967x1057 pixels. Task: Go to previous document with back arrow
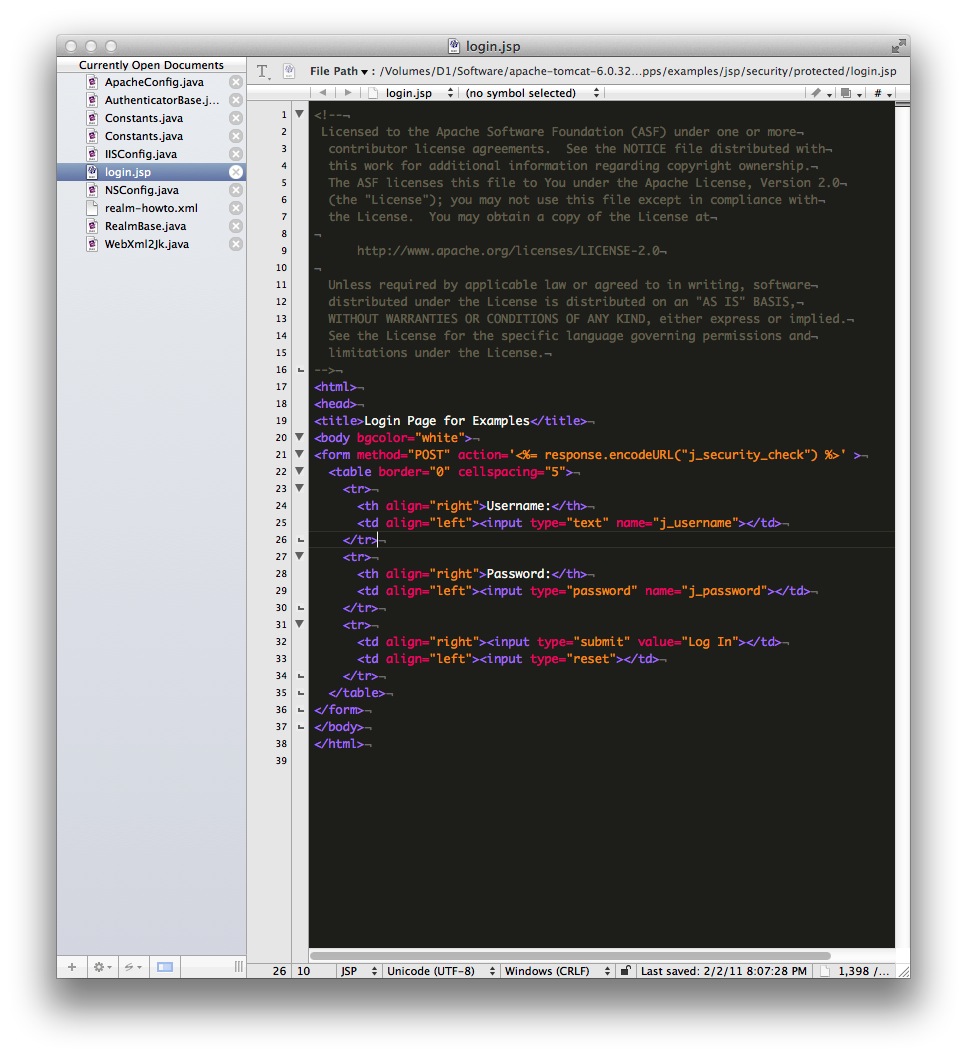(x=323, y=92)
